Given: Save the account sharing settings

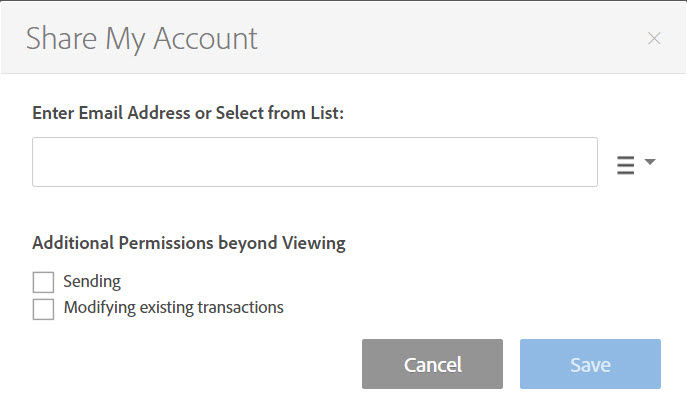Looking at the screenshot, I should coord(590,364).
